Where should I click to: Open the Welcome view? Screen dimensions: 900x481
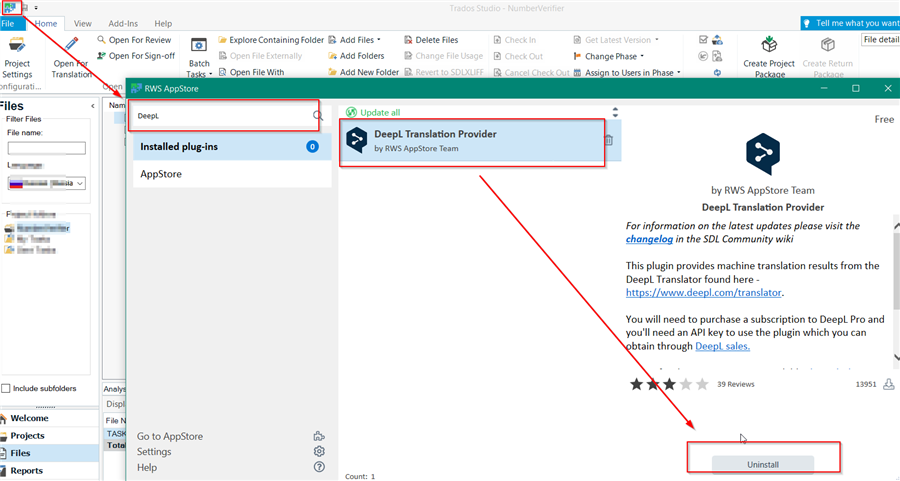49,418
